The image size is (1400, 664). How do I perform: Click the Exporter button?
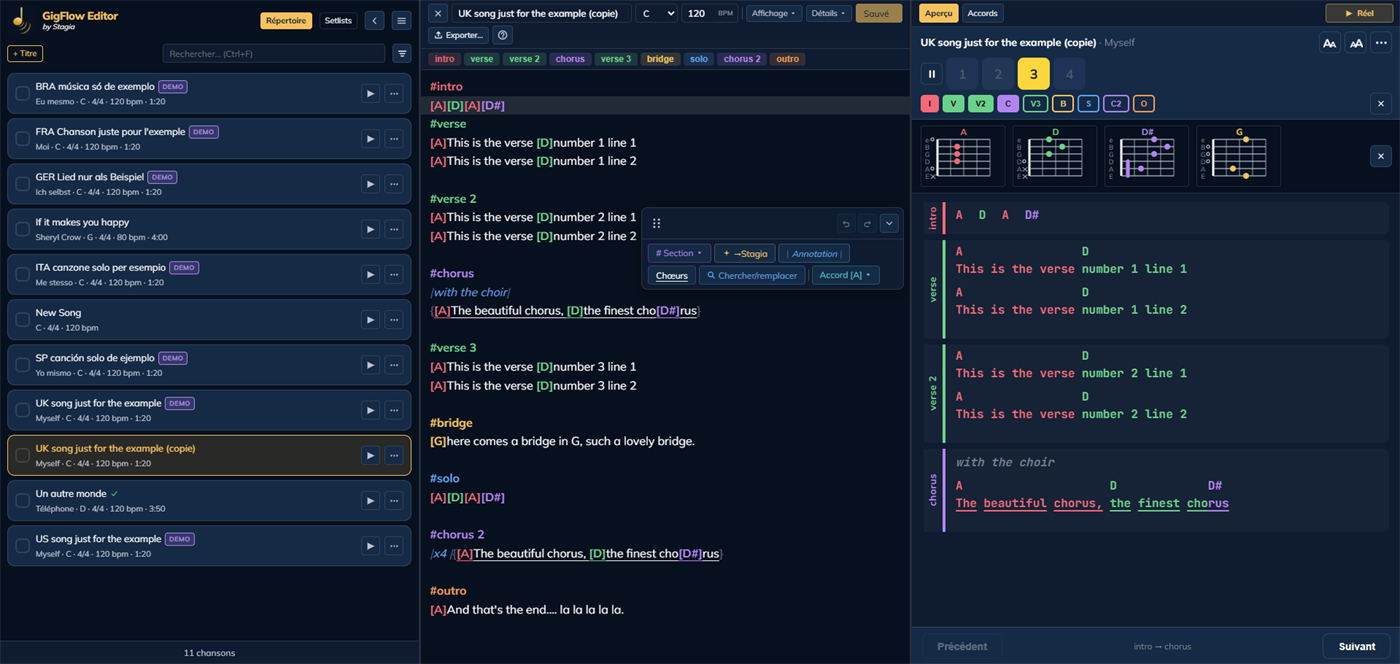tap(459, 35)
